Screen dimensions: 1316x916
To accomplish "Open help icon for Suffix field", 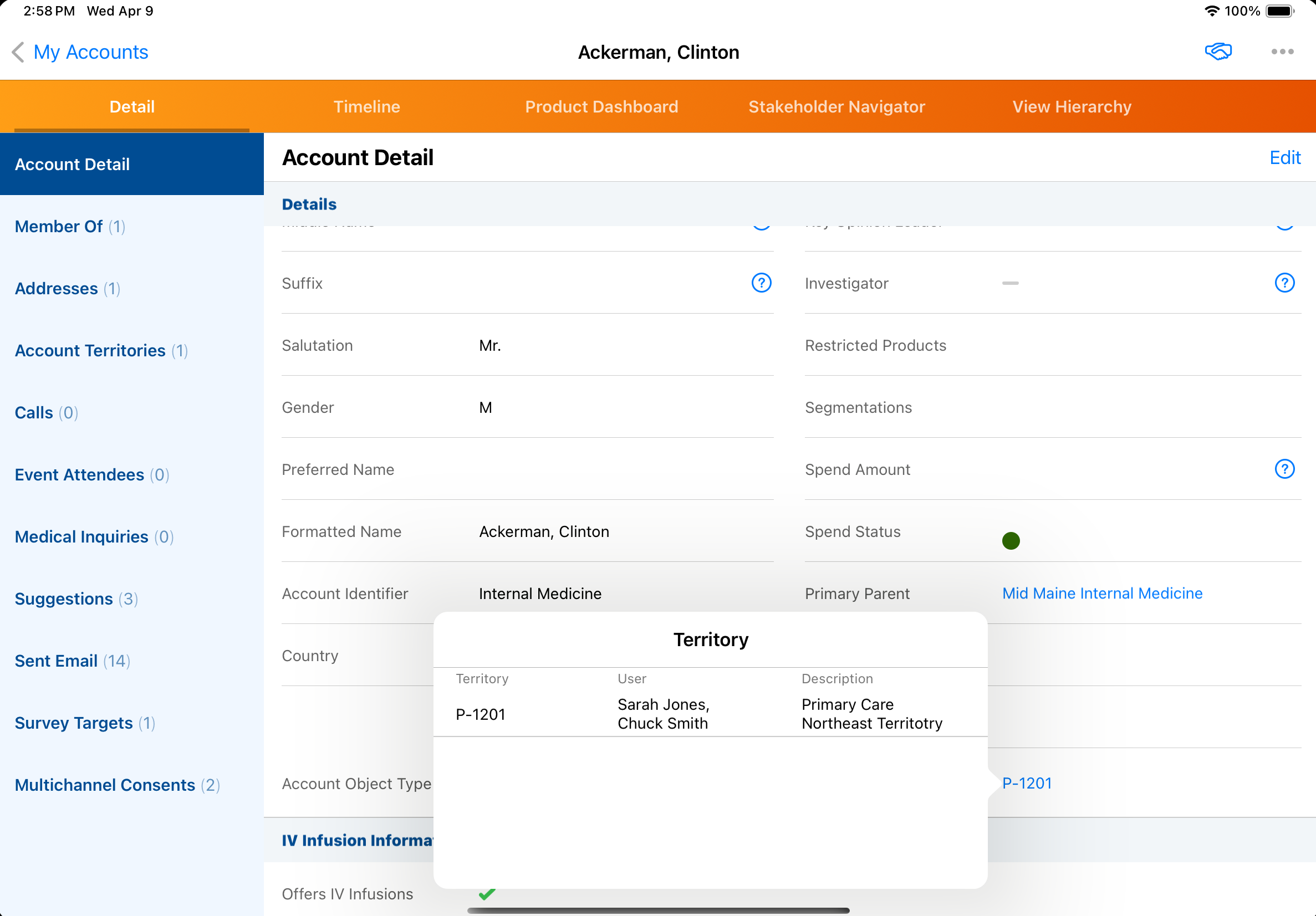I will tap(761, 283).
